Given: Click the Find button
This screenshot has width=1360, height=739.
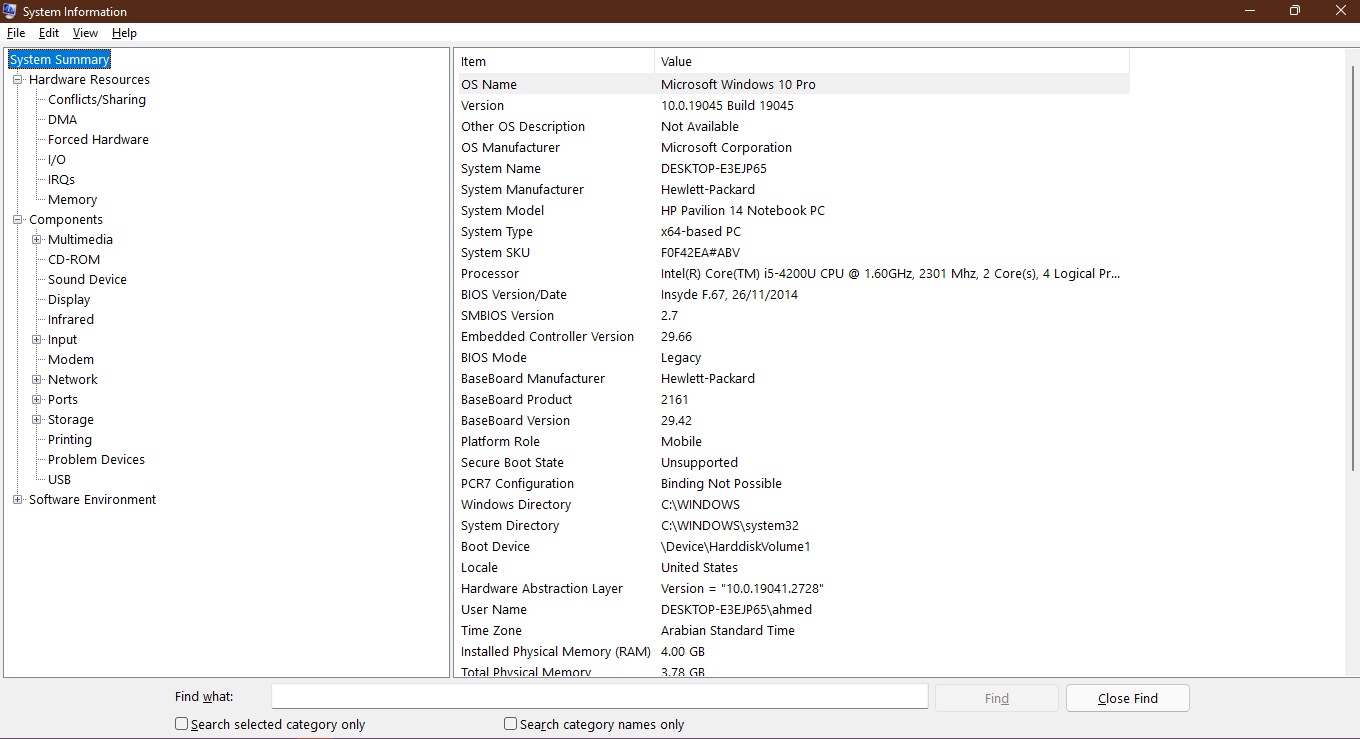Looking at the screenshot, I should tap(996, 698).
